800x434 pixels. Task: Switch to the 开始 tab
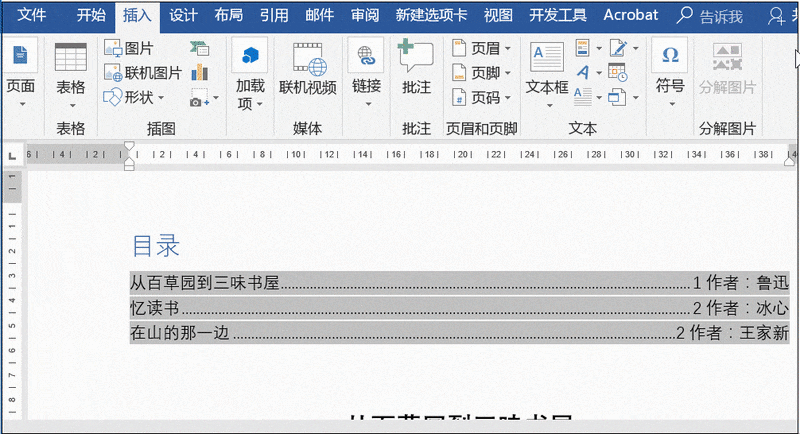(x=91, y=15)
